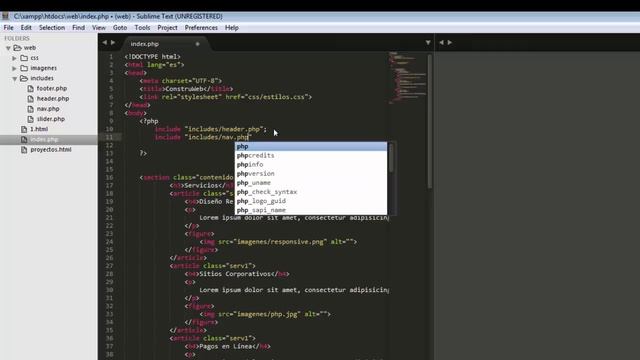Choose phpcredits from autocomplete list
Image resolution: width=640 pixels, height=360 pixels.
[311, 156]
